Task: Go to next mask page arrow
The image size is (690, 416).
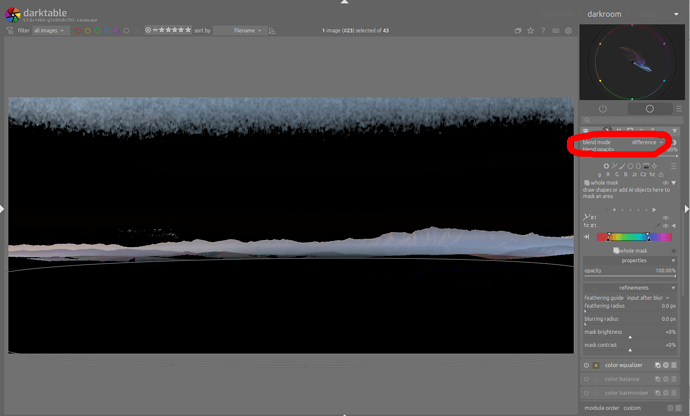Action: click(x=654, y=210)
